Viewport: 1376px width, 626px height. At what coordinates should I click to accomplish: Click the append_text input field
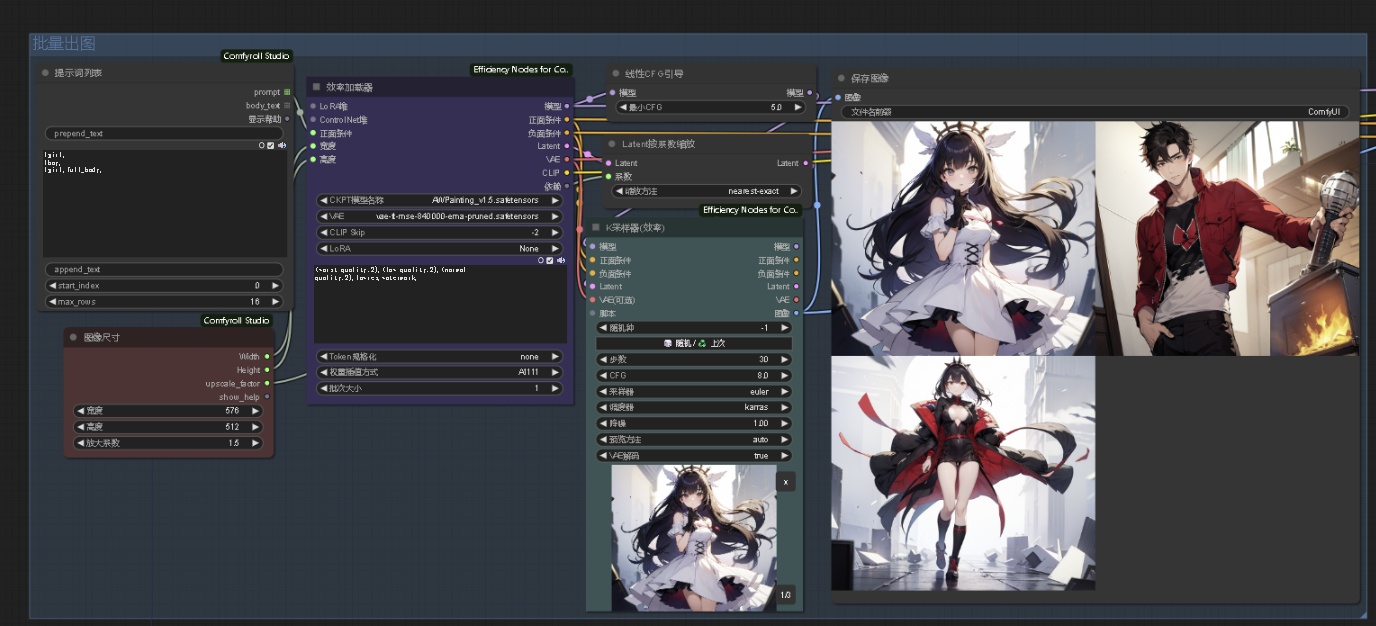click(x=164, y=269)
